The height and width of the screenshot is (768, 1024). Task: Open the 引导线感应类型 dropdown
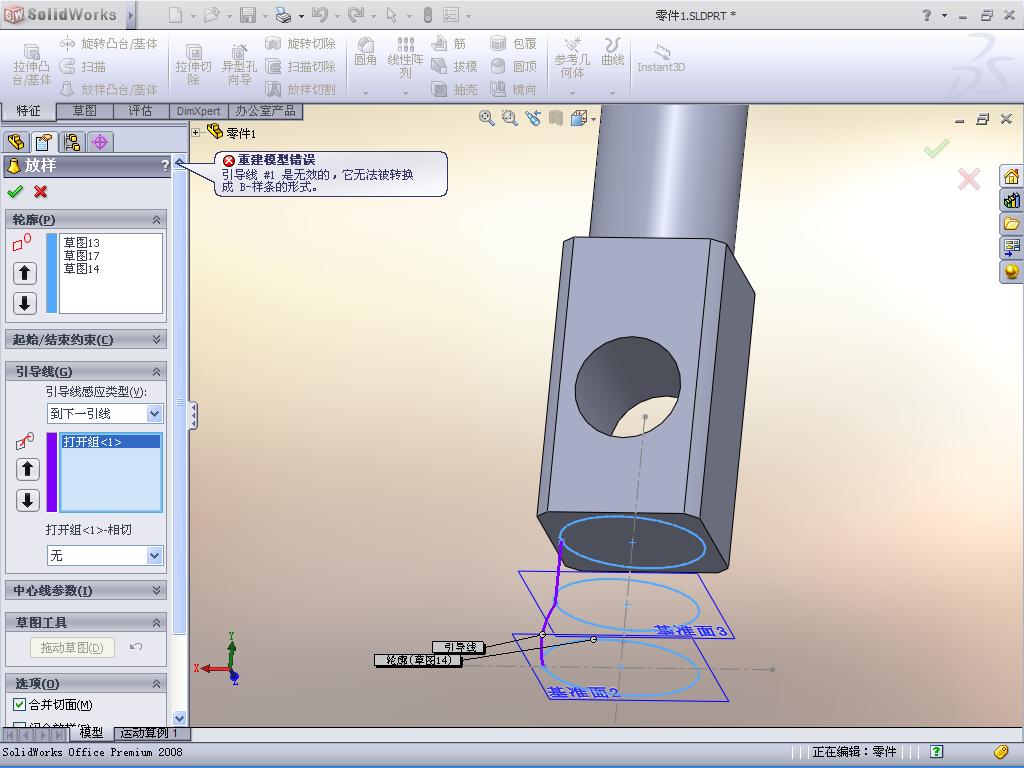tap(154, 413)
